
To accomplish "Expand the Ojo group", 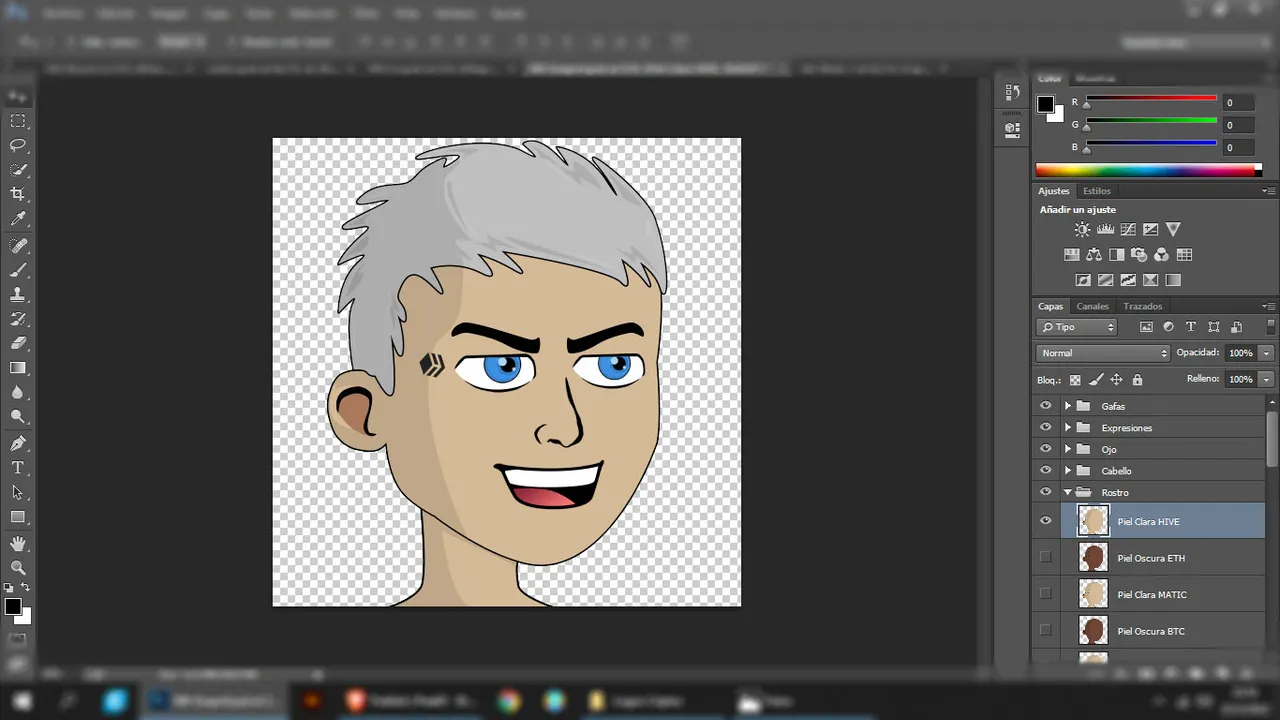I will pyautogui.click(x=1068, y=449).
